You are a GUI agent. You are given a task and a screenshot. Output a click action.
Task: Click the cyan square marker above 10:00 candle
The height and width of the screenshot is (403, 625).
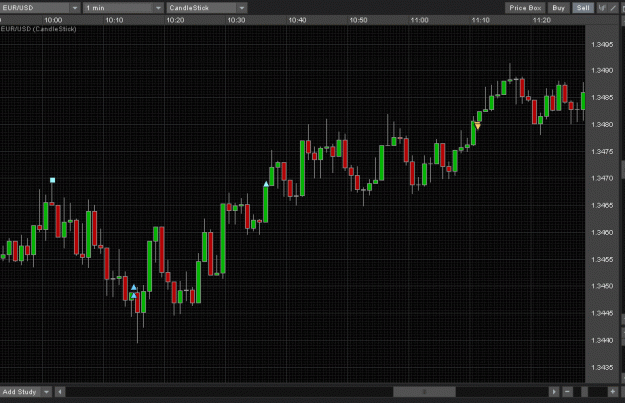[52, 180]
